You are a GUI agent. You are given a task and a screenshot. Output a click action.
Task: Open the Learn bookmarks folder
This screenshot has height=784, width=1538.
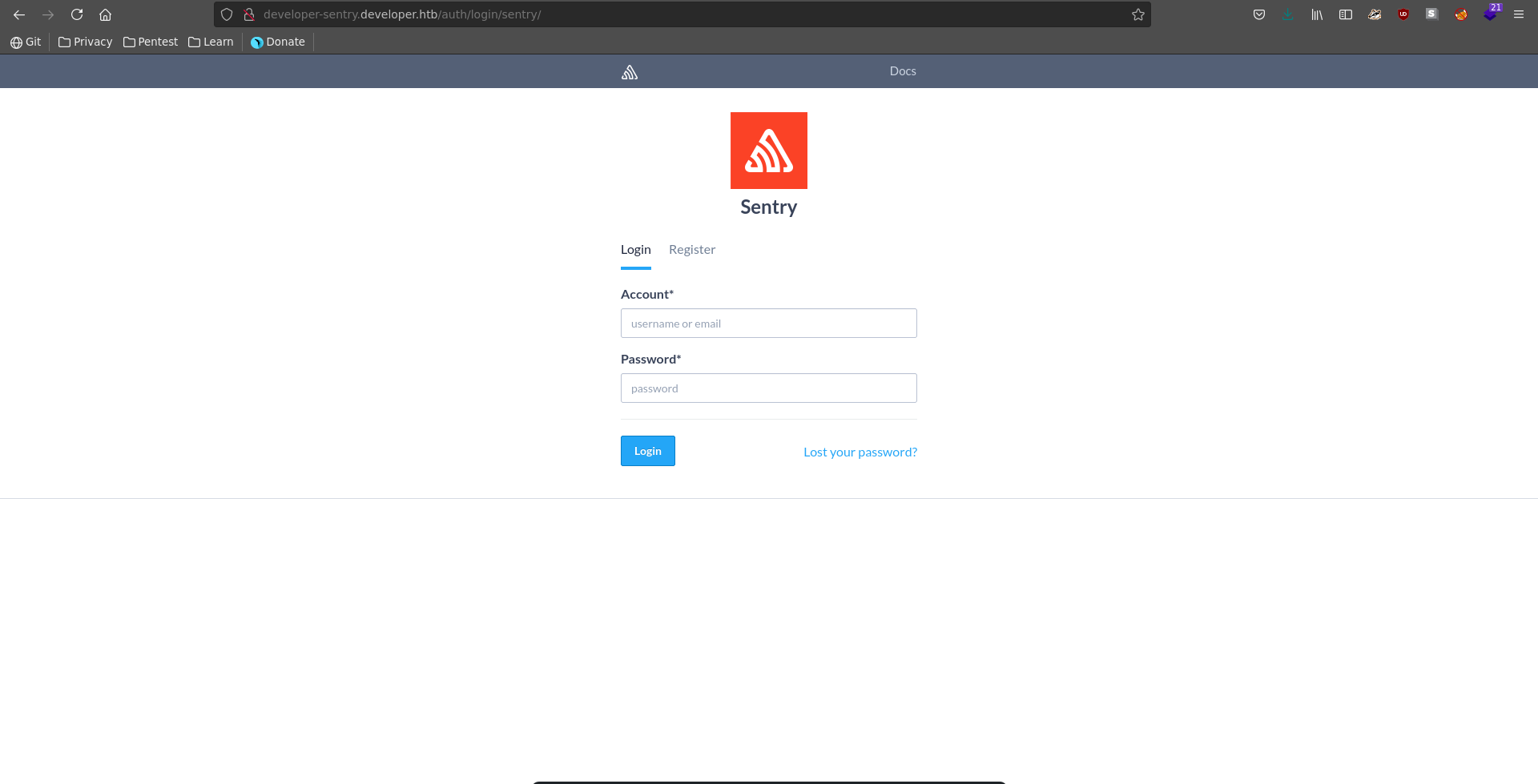[211, 42]
